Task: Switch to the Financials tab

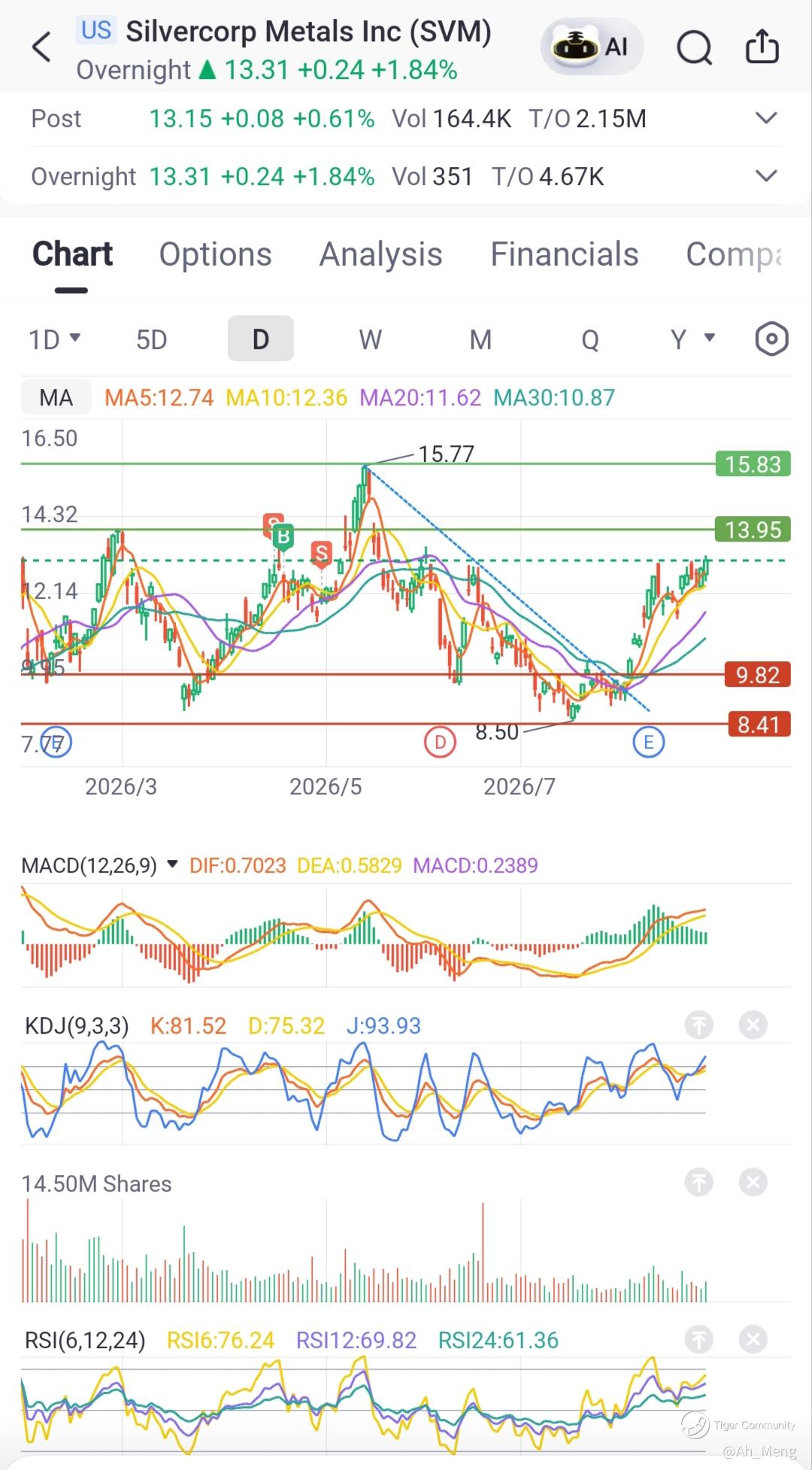Action: [x=565, y=254]
